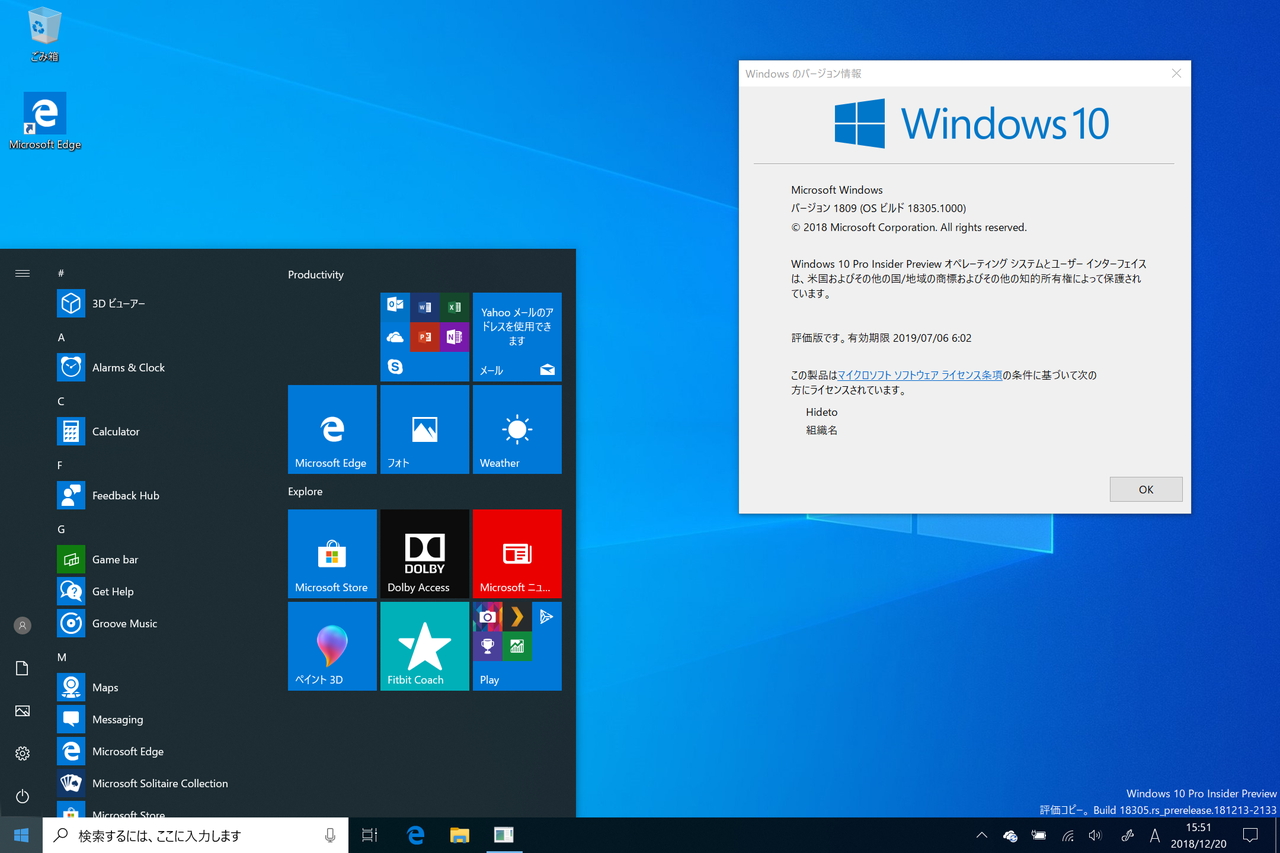Open Outlook from the Office tile folder
Viewport: 1280px width, 853px height.
pos(395,306)
